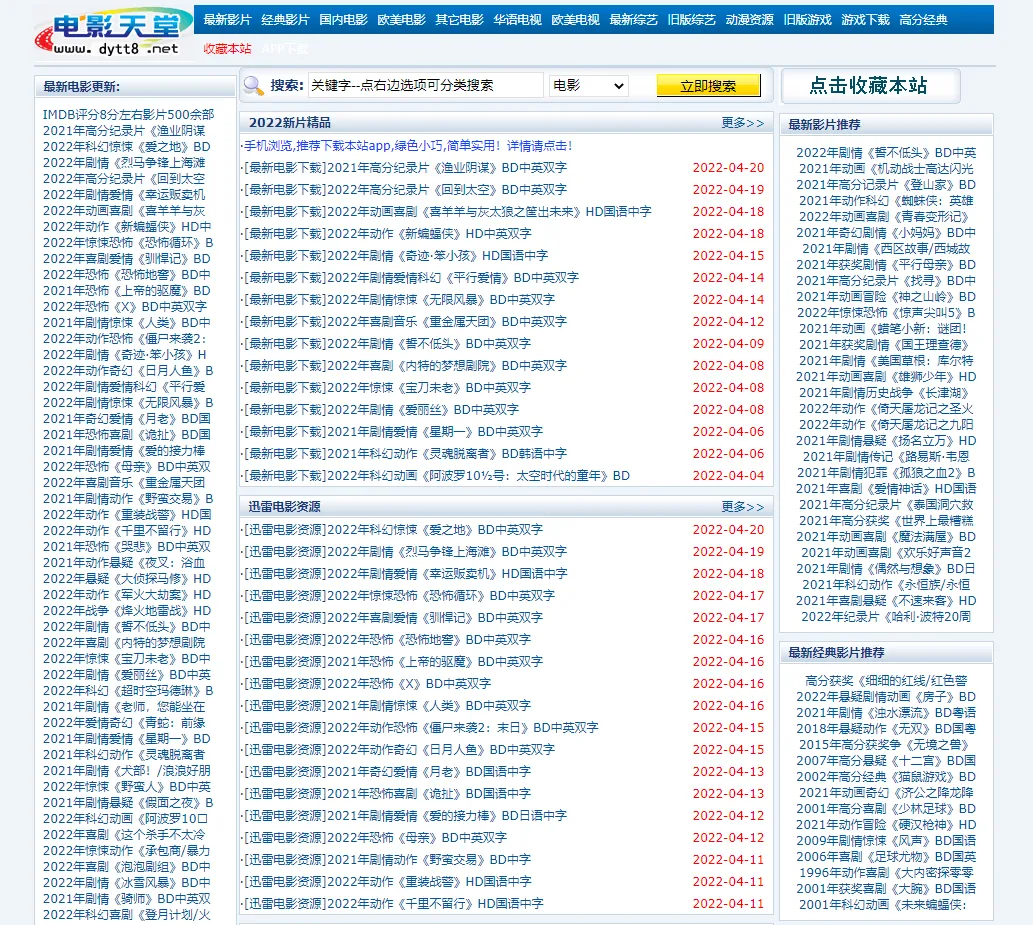This screenshot has width=1033, height=925.
Task: Click 更多>> in 2022新片精品 section
Action: point(742,123)
